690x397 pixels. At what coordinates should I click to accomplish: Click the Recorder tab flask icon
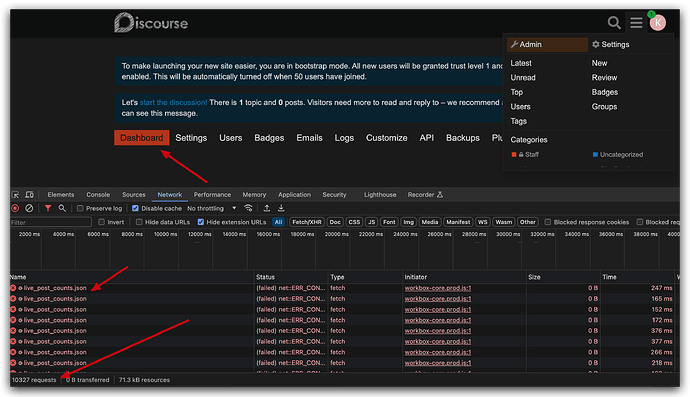[440, 195]
